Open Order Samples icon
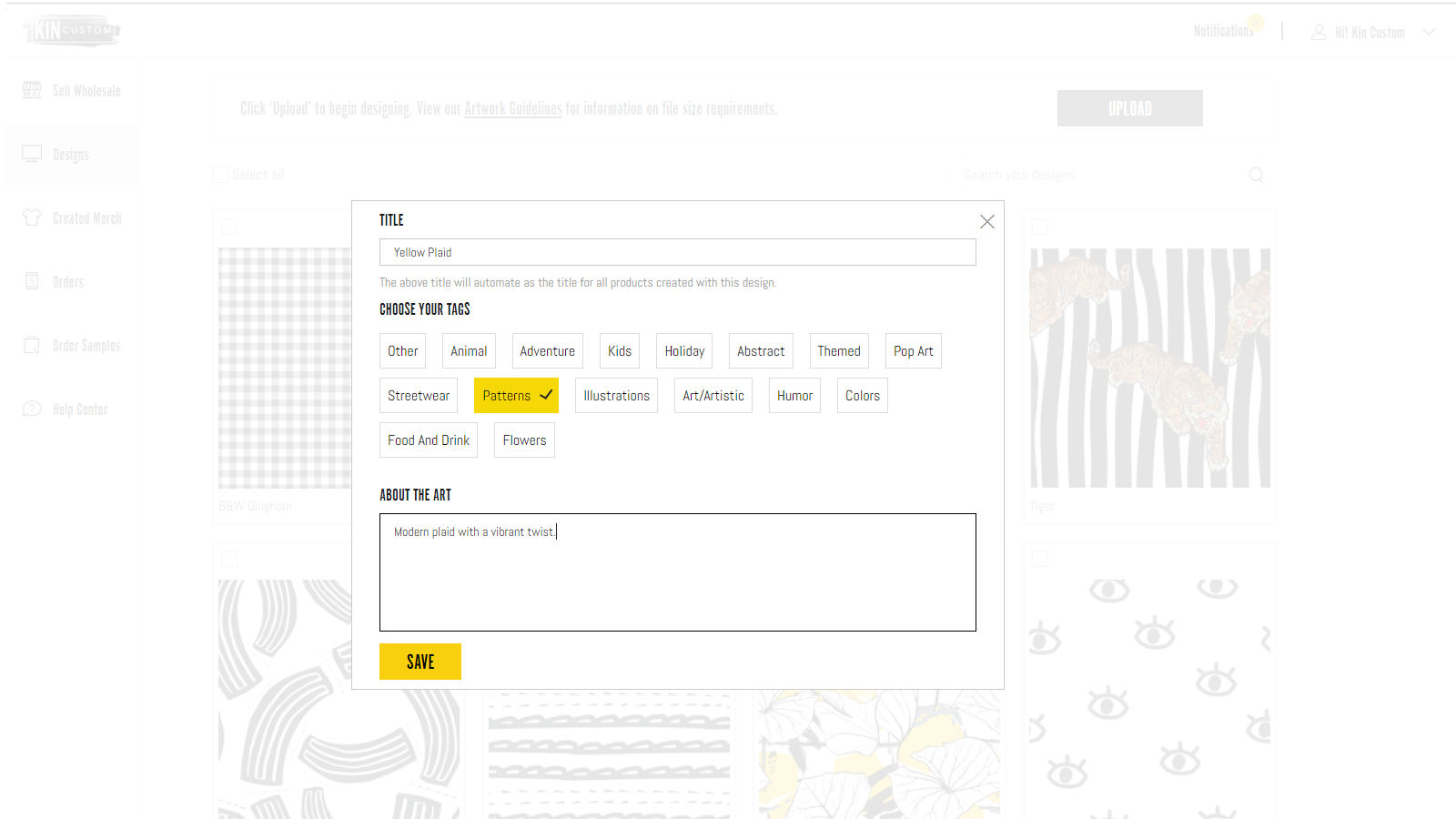Image resolution: width=1456 pixels, height=819 pixels. point(32,345)
